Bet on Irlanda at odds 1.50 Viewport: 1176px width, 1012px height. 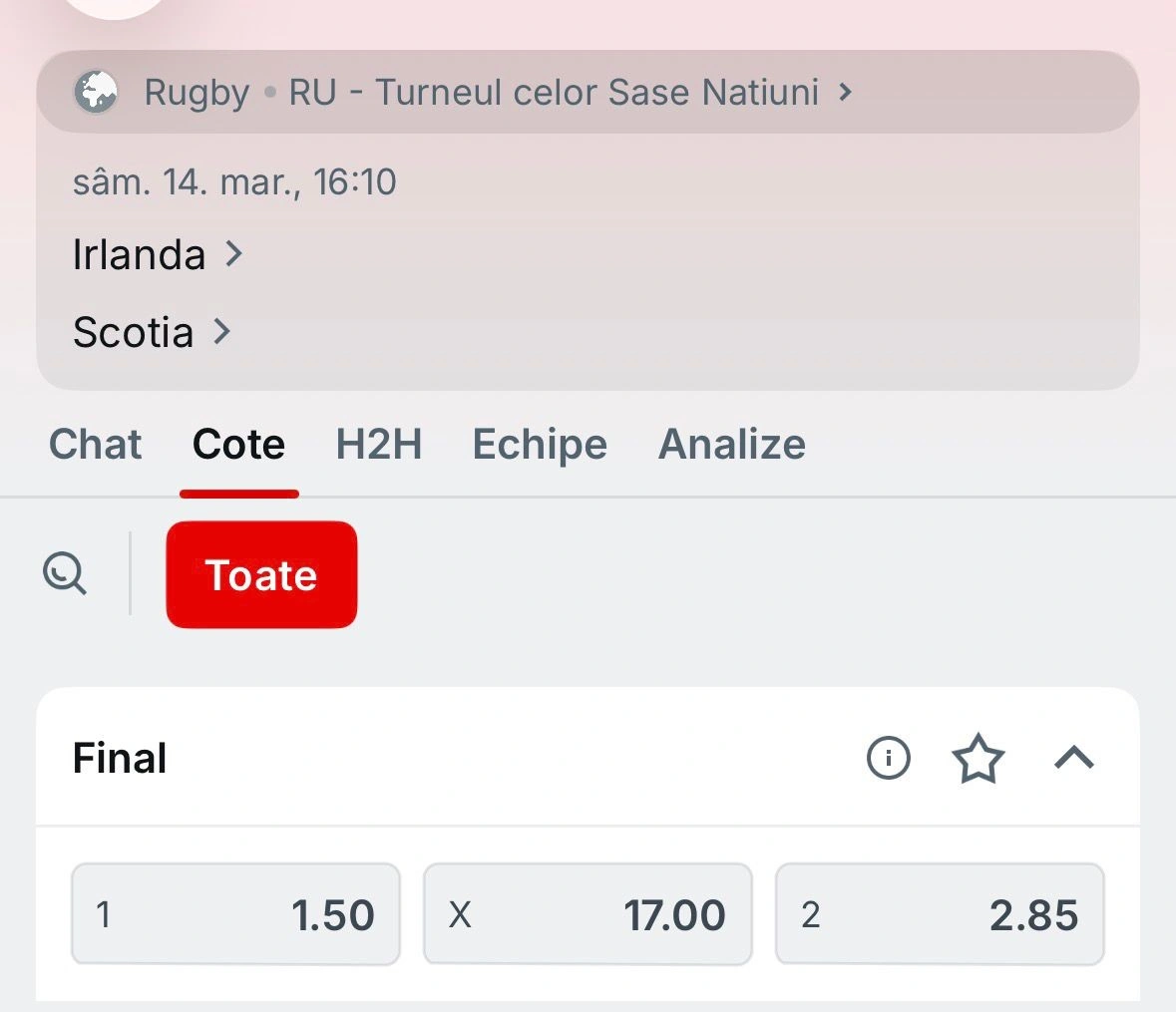coord(235,914)
